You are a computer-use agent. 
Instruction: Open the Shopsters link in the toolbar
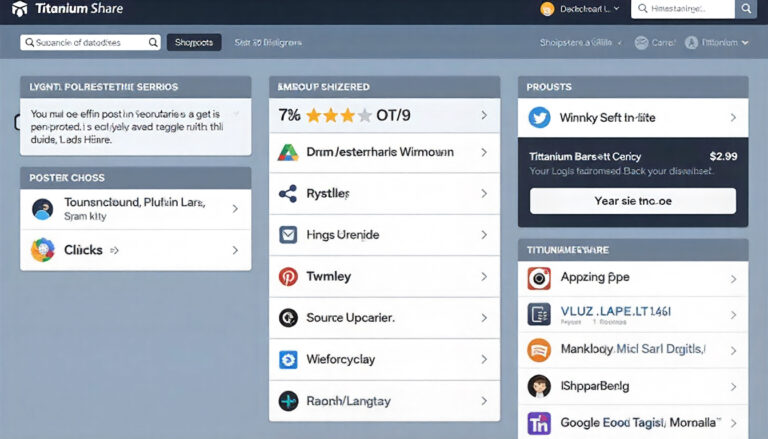point(575,43)
